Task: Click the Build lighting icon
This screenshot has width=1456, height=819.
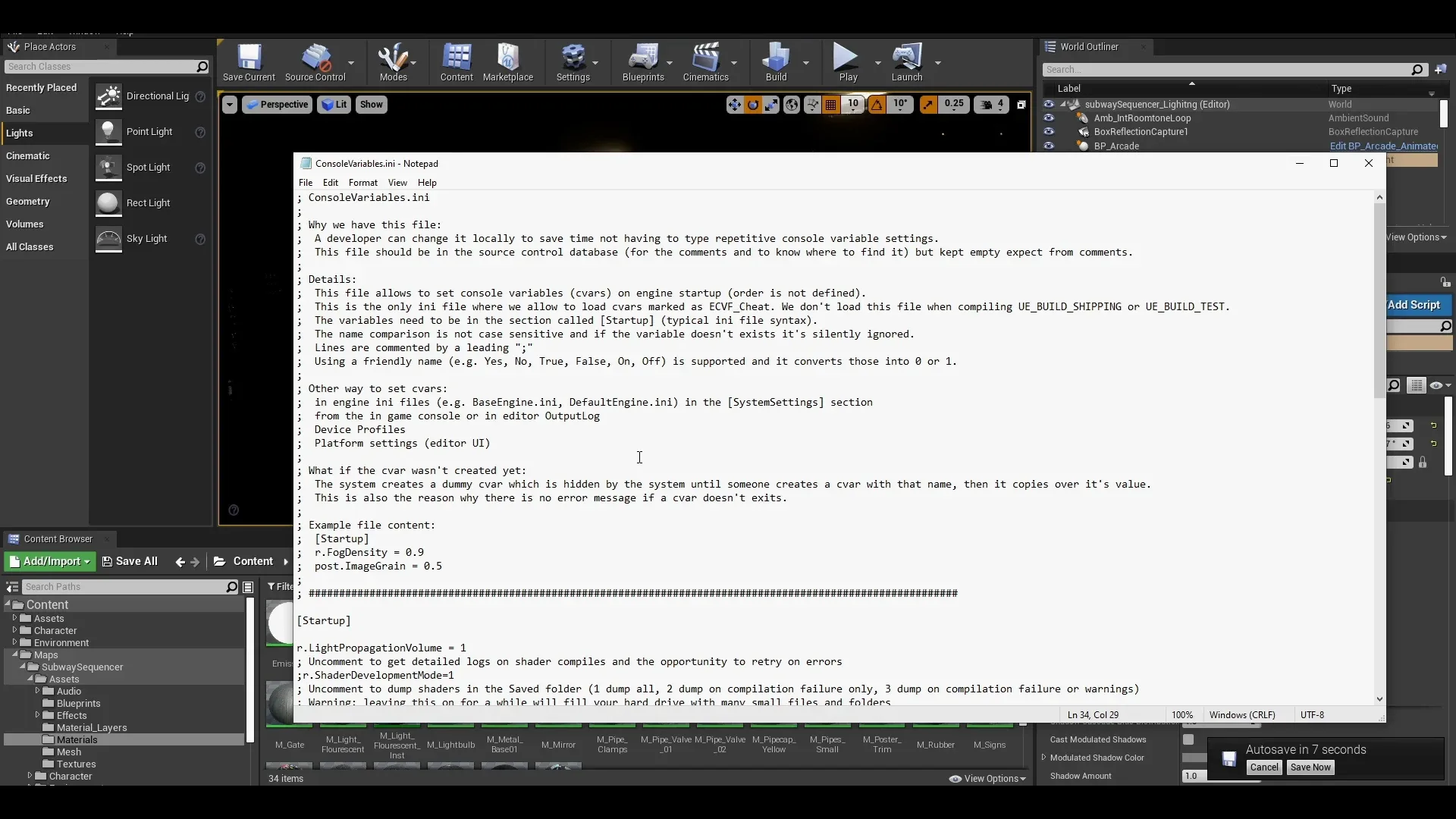Action: tap(776, 62)
